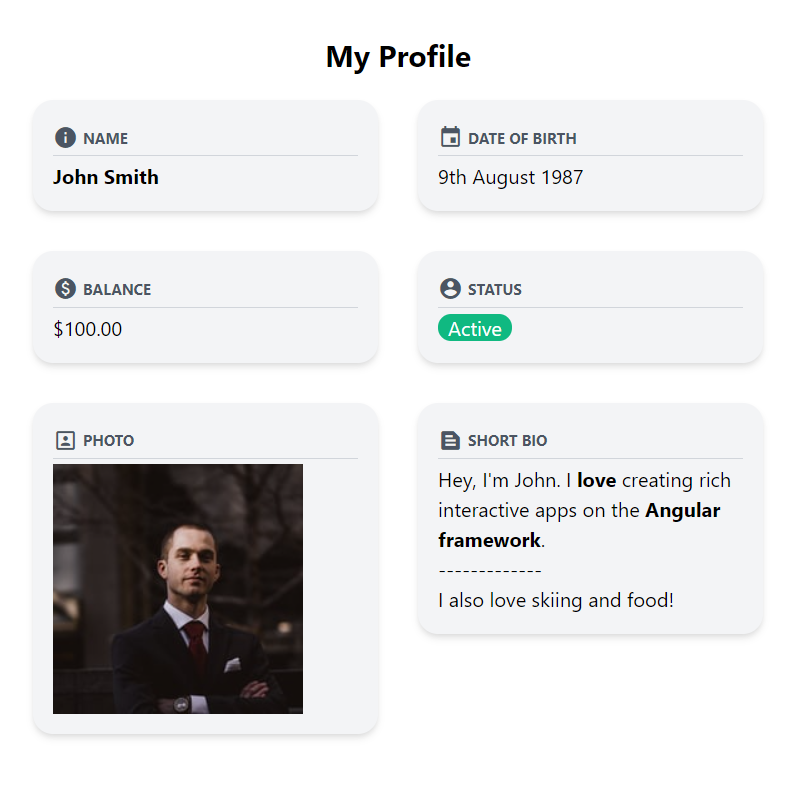Click the $100.00 balance value
This screenshot has width=797, height=796.
88,329
